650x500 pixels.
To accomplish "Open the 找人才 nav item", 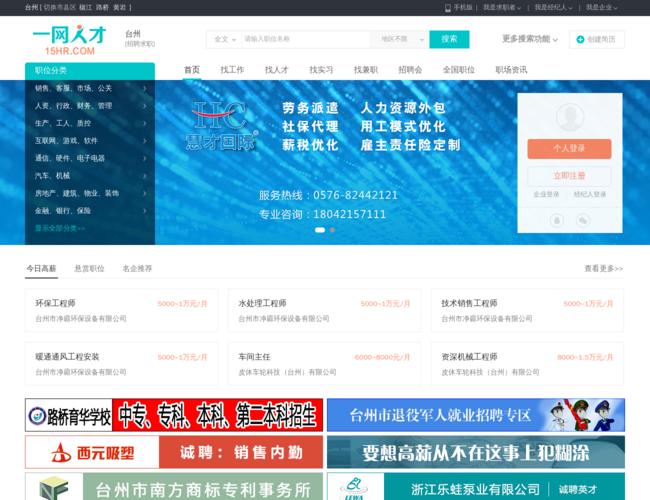I will tap(276, 70).
